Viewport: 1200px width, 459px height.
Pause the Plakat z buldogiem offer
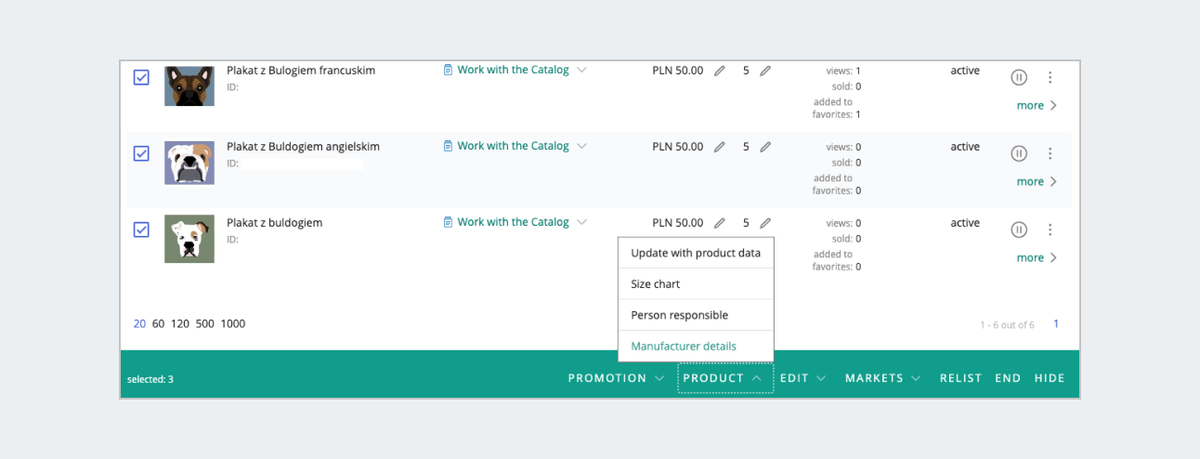[1019, 229]
